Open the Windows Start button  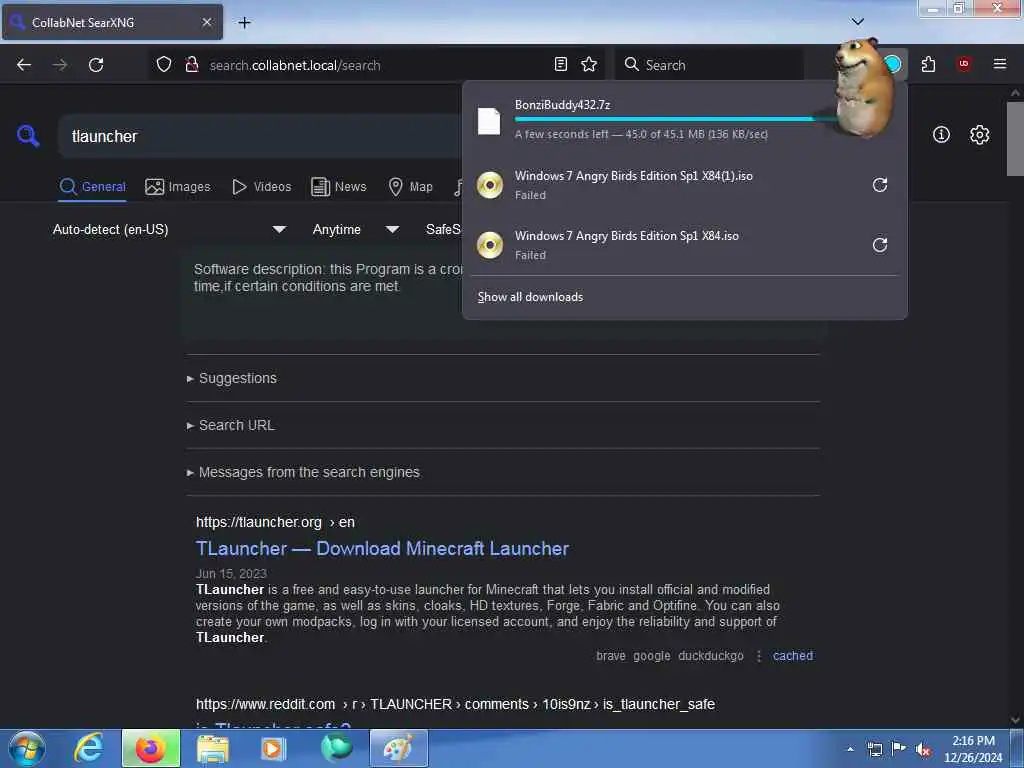click(27, 748)
